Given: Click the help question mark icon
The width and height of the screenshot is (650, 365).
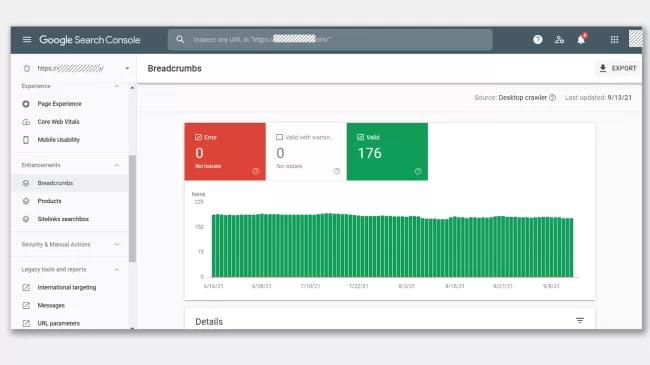Looking at the screenshot, I should click(538, 40).
